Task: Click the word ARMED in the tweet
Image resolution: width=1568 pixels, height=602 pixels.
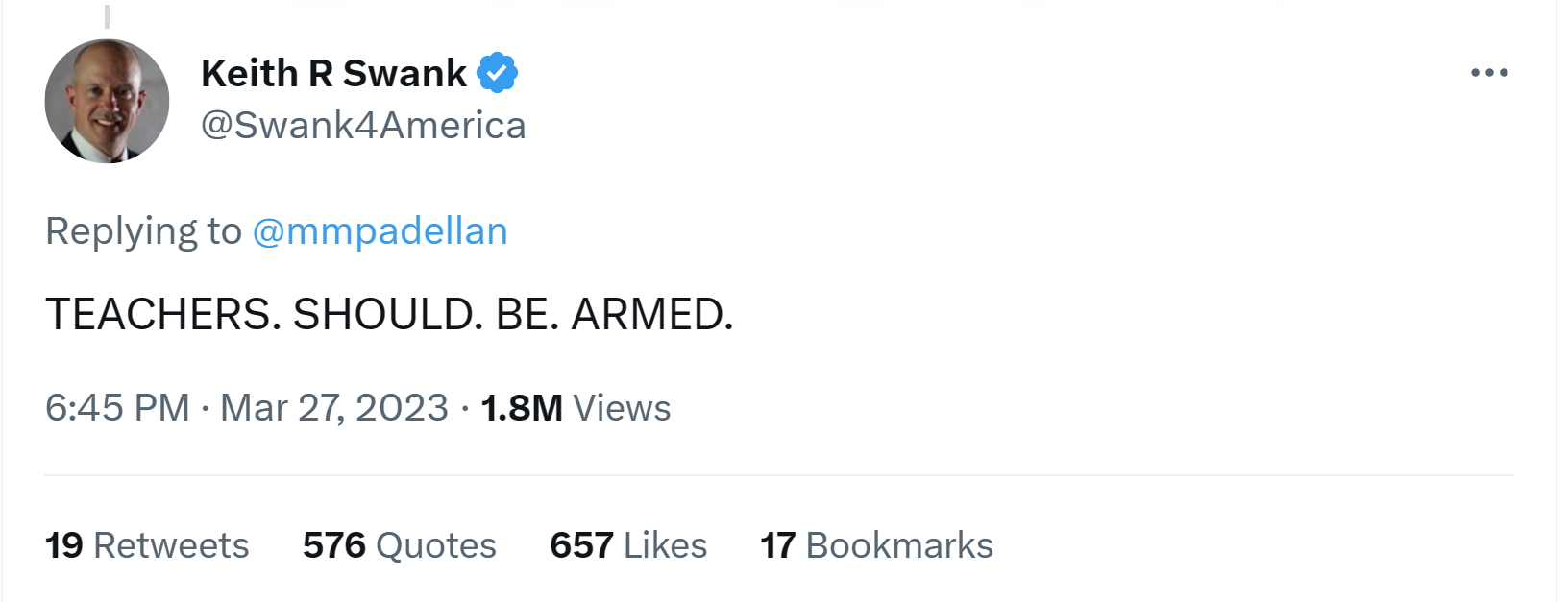Action: coord(652,315)
